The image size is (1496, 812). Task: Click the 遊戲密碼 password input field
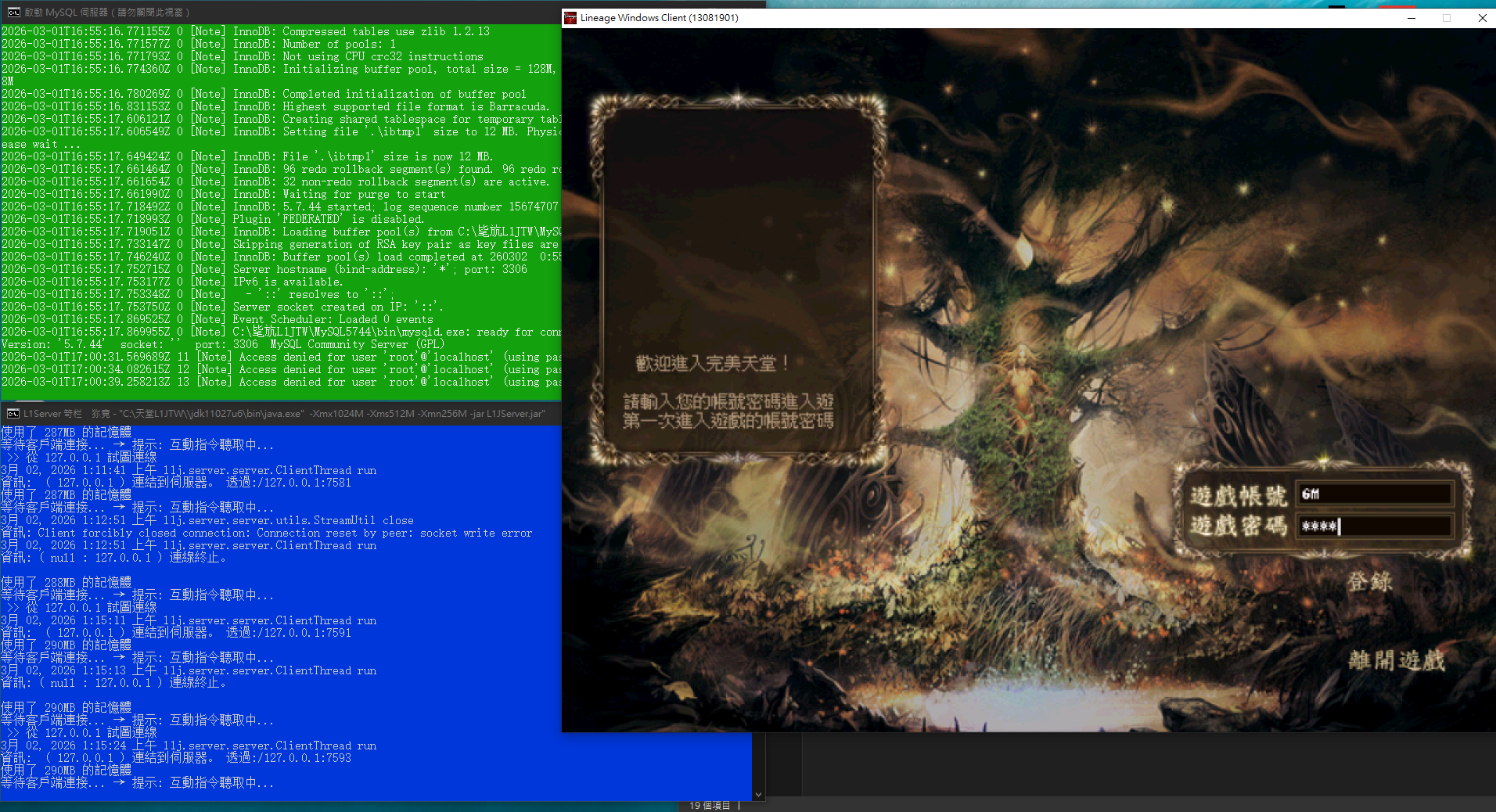click(1375, 526)
